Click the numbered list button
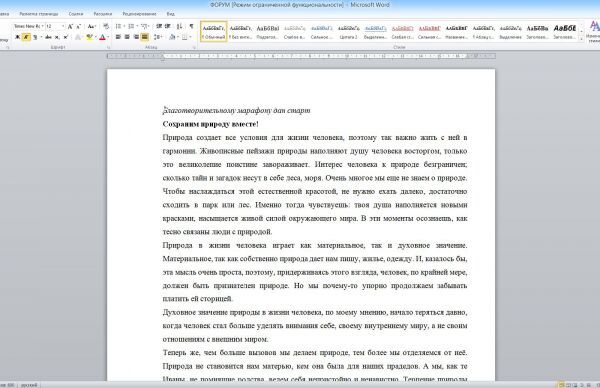The height and width of the screenshot is (388, 600). tap(132, 26)
